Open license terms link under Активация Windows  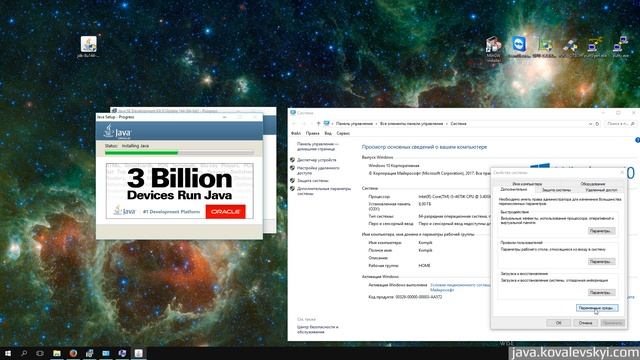[460, 287]
